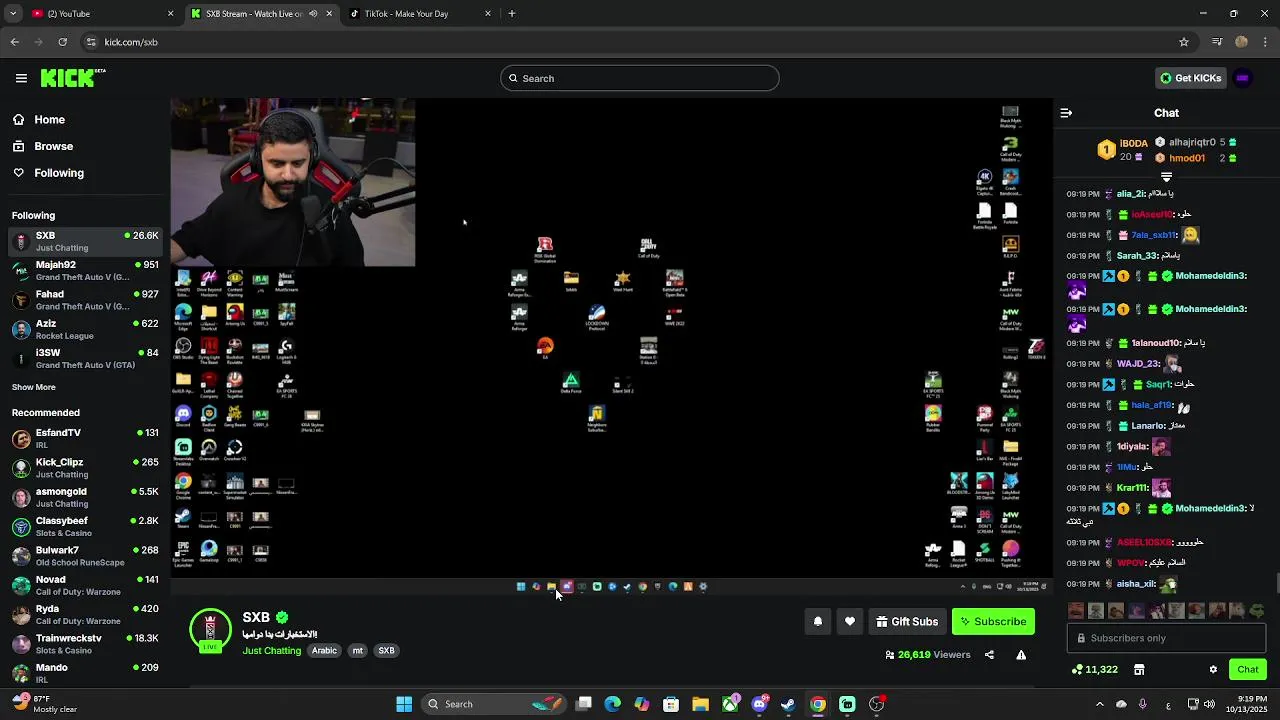Open the profile avatar menu
The height and width of the screenshot is (720, 1280).
tap(1243, 78)
